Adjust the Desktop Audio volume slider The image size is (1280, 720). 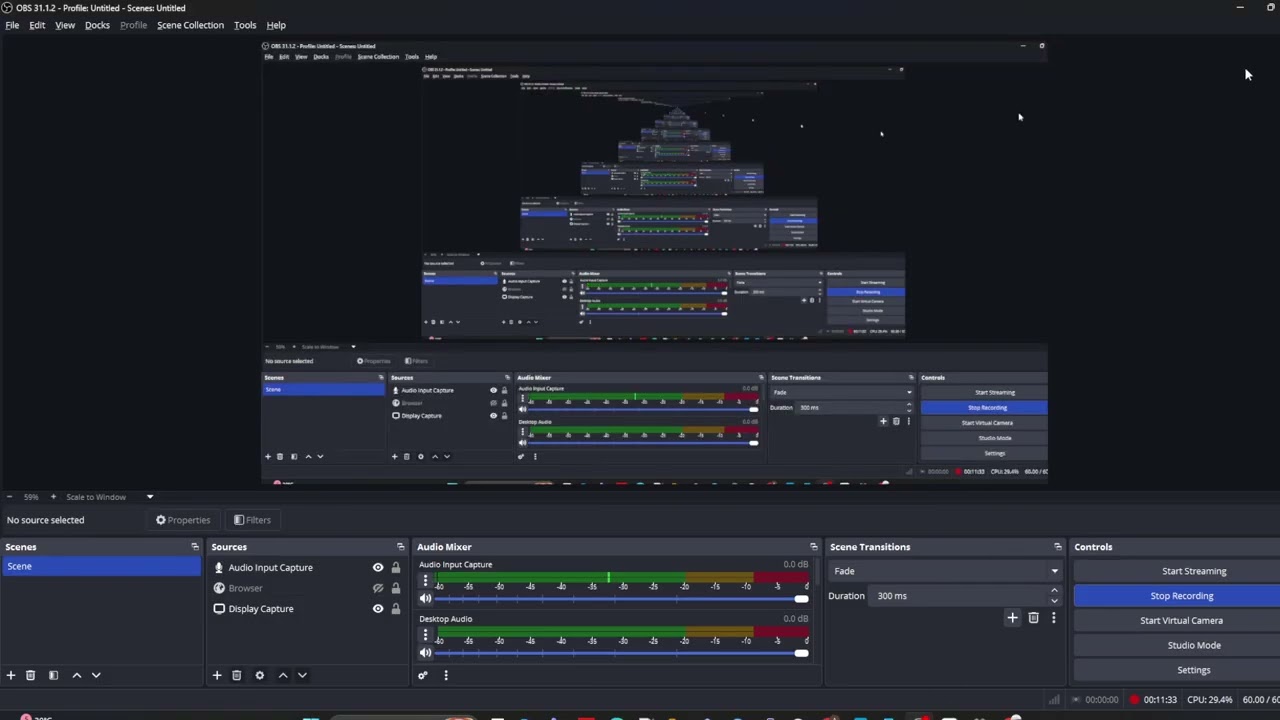pos(622,653)
